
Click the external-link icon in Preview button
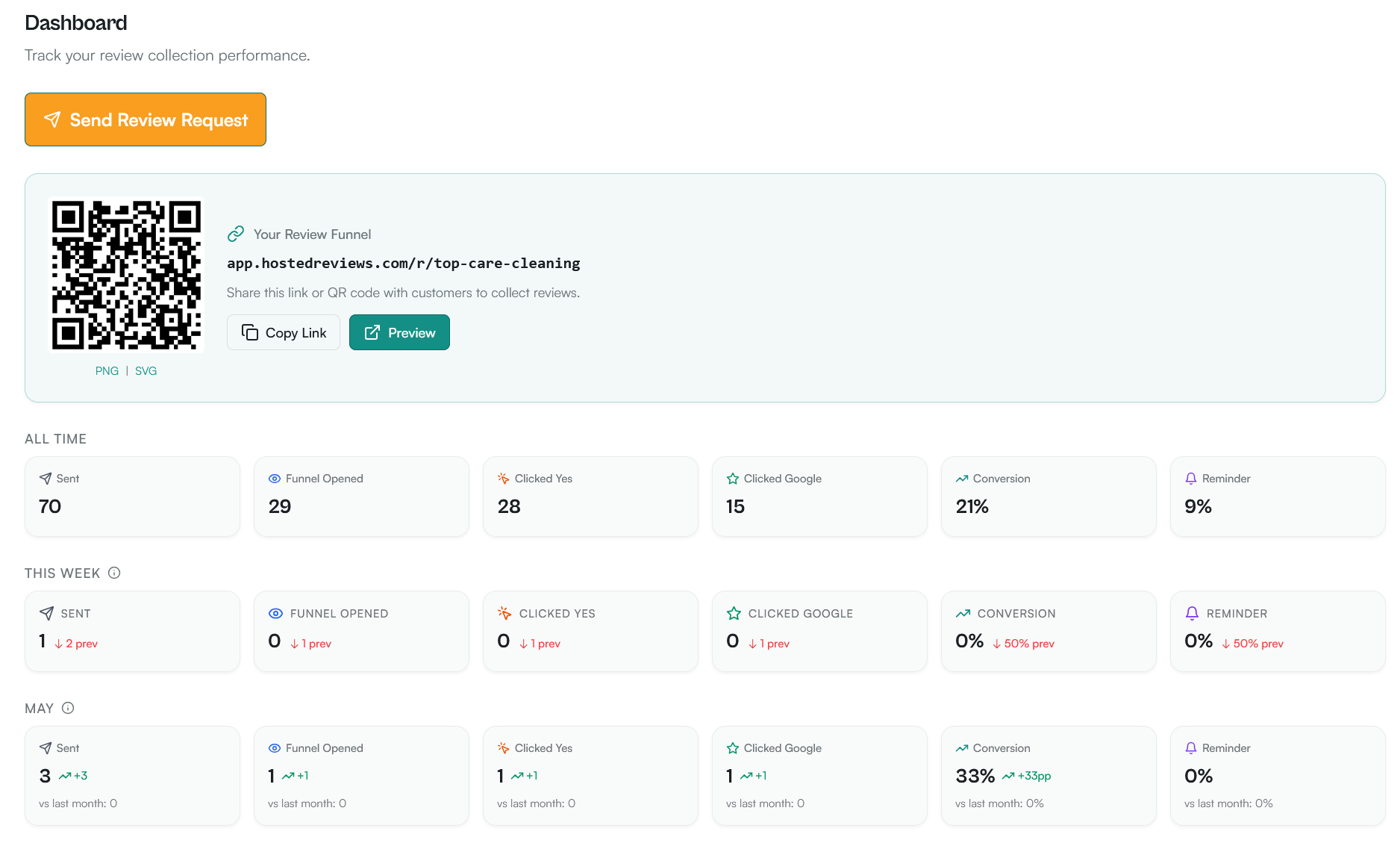click(x=372, y=332)
